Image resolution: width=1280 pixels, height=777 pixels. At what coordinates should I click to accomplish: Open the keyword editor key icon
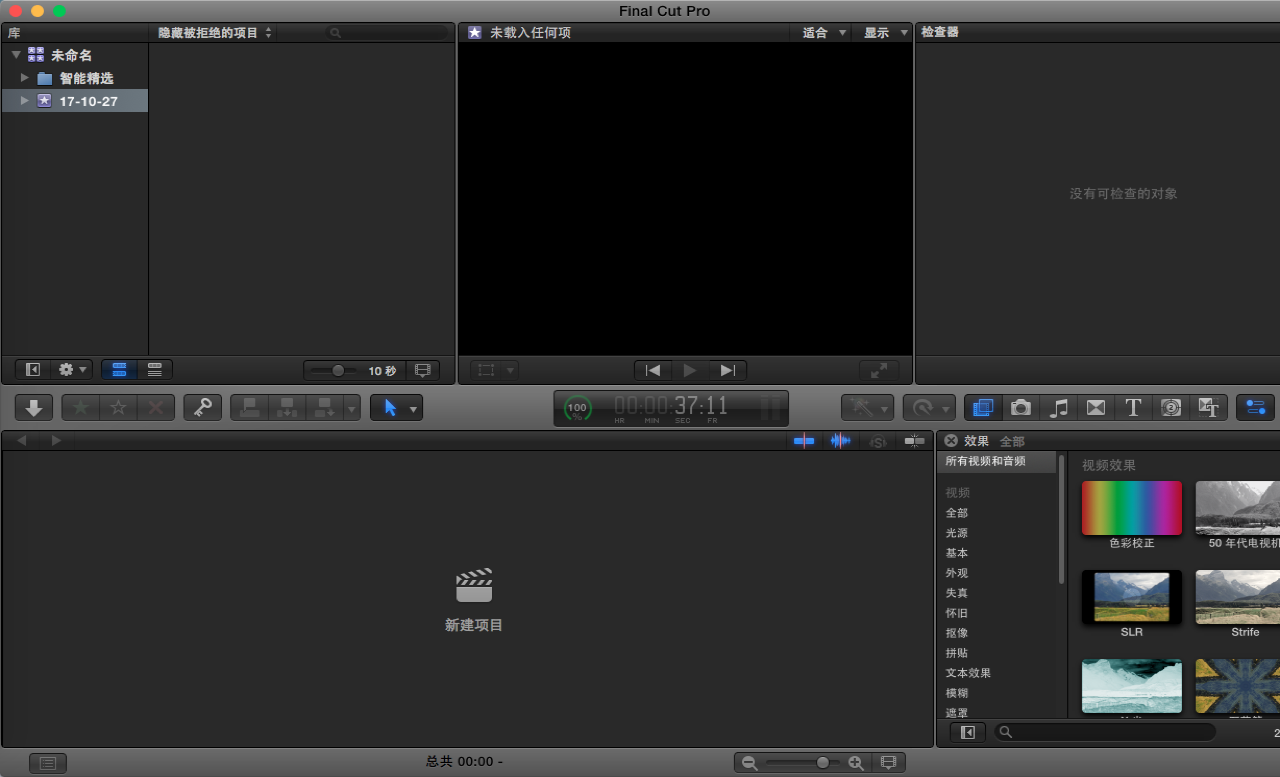[202, 407]
